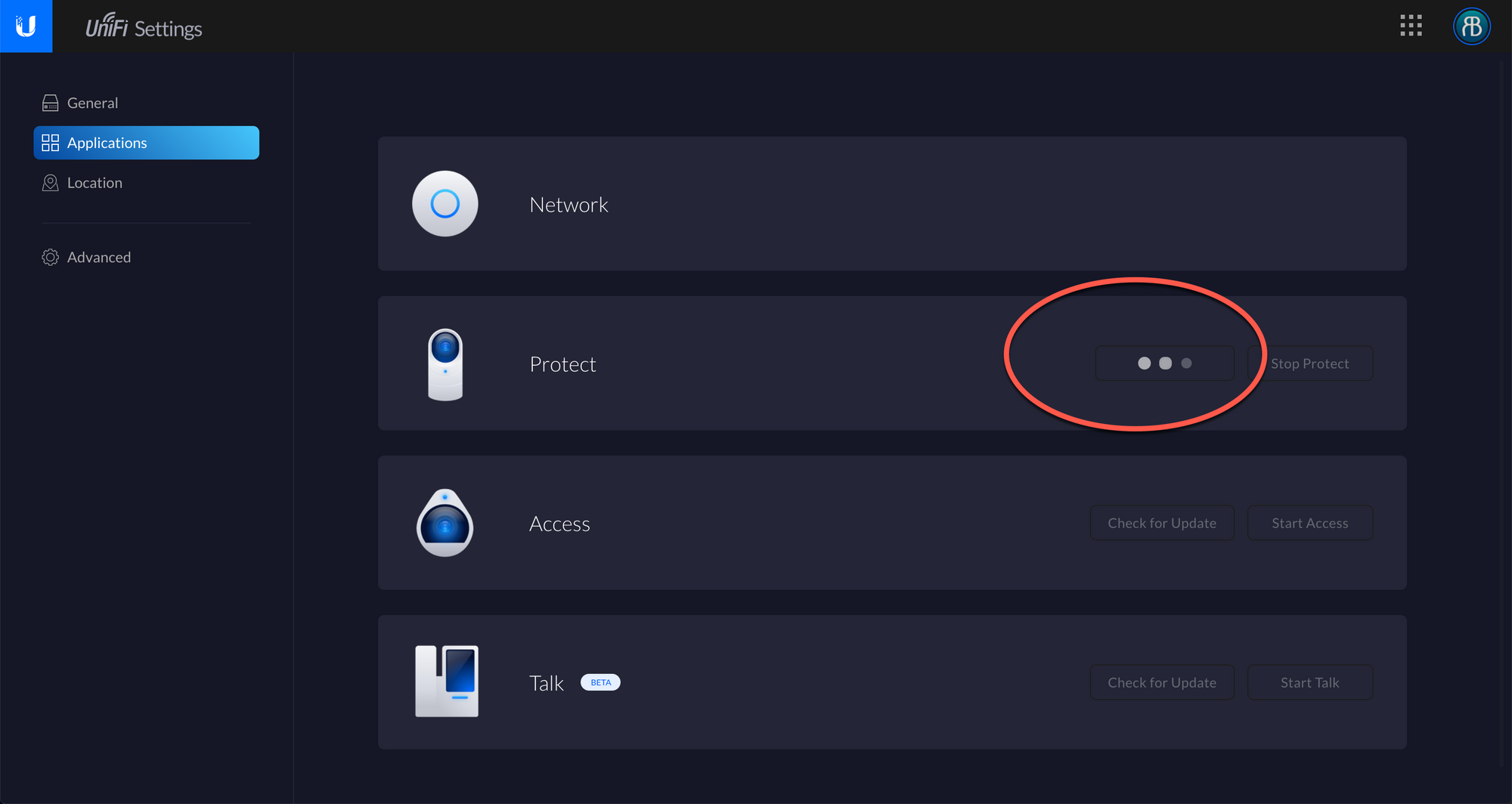
Task: Click the BETA badge next to Talk
Action: 600,682
